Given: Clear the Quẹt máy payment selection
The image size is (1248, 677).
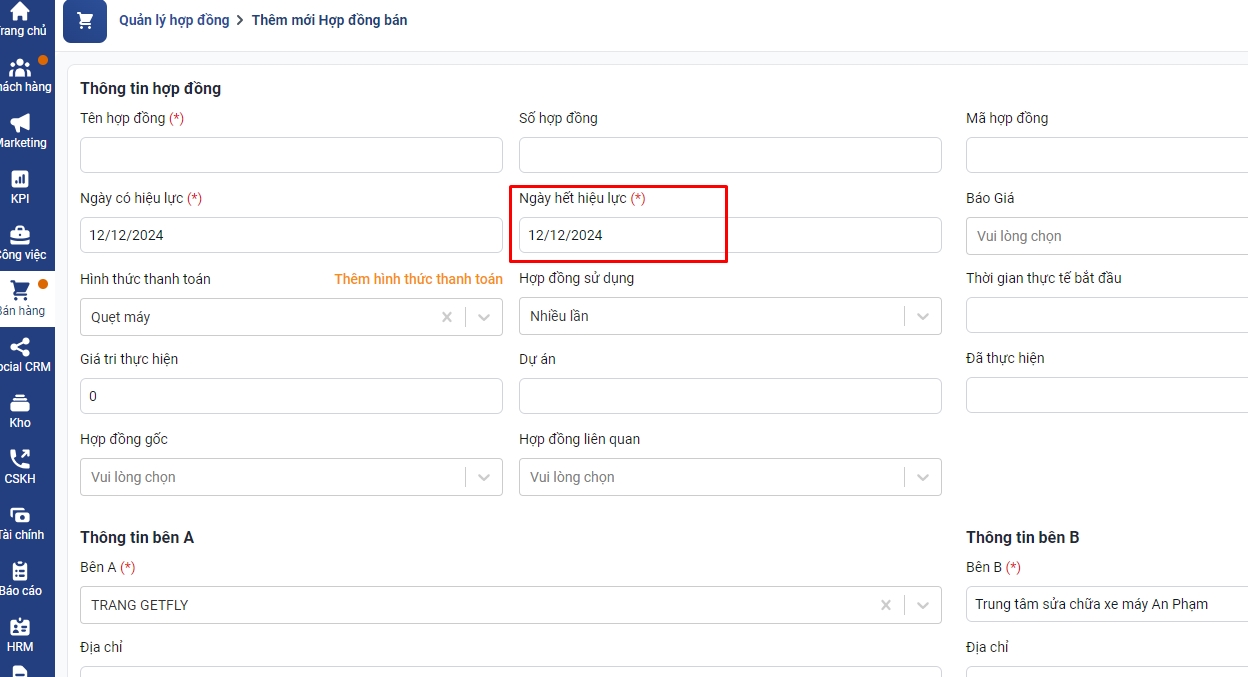Looking at the screenshot, I should (447, 317).
